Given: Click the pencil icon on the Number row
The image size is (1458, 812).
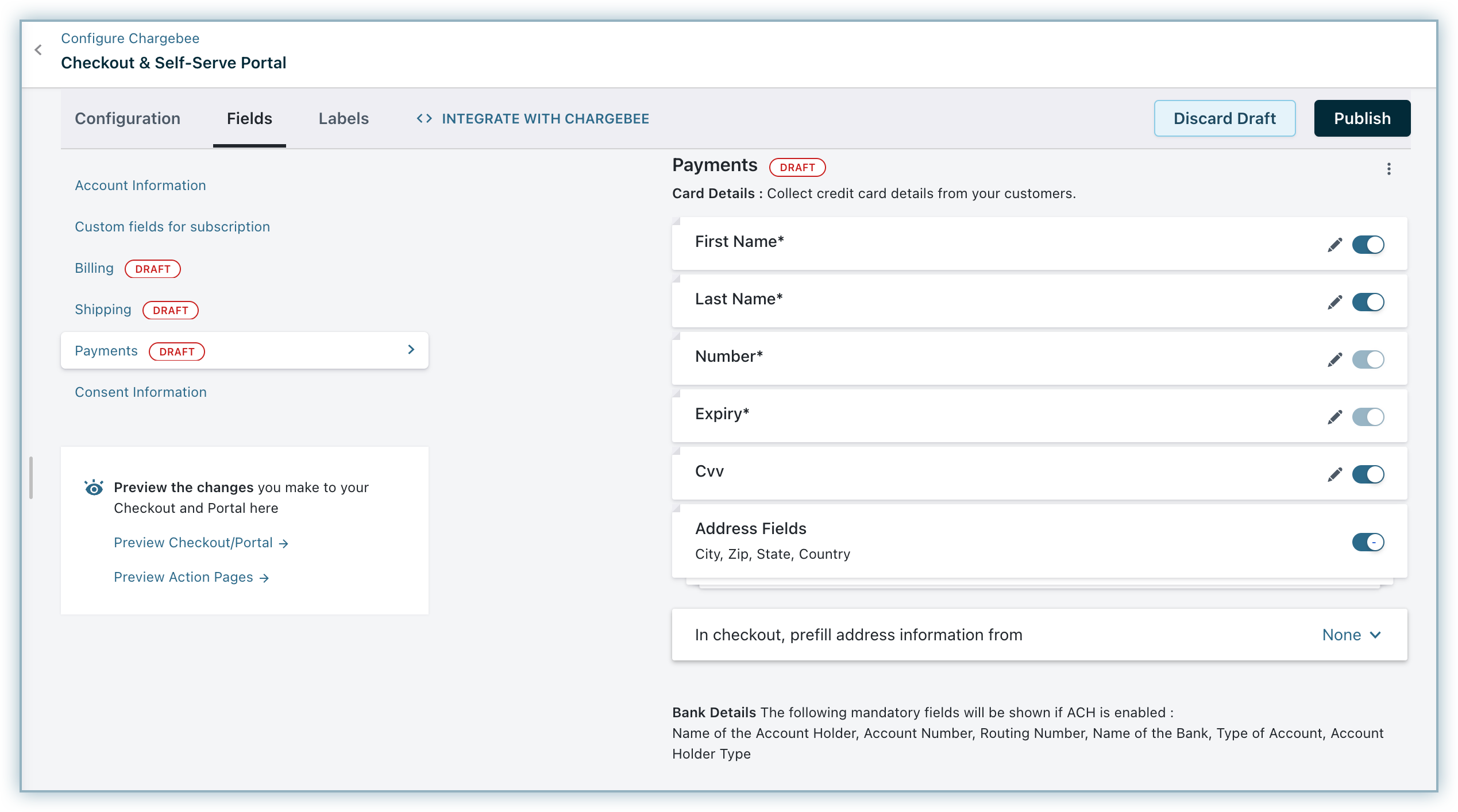Looking at the screenshot, I should pos(1334,359).
